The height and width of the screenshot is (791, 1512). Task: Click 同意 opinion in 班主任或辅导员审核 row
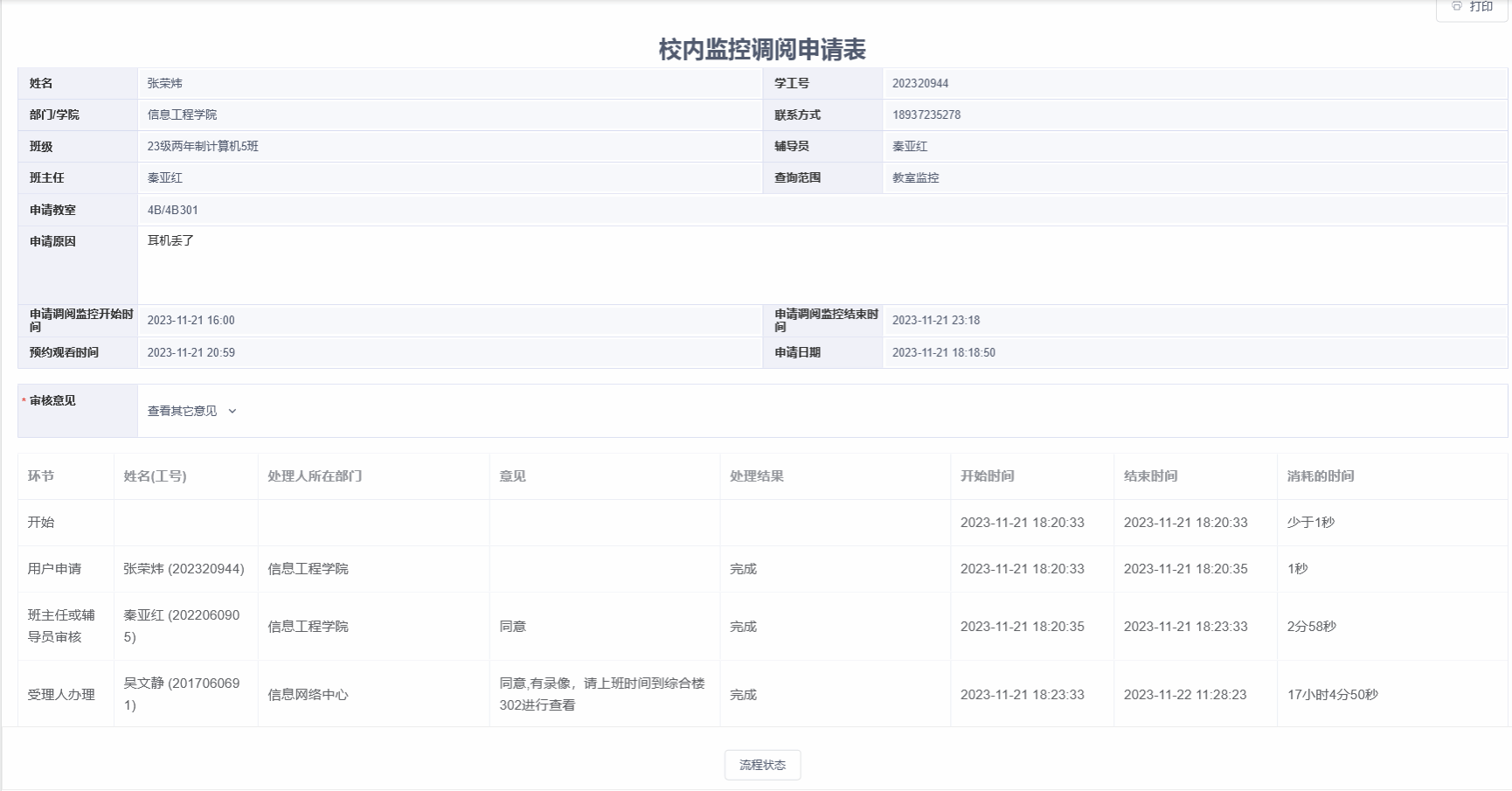coord(513,627)
